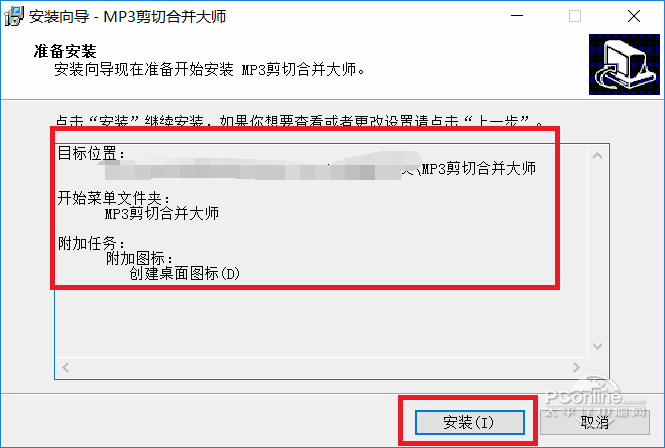Click the 取消 cancel button
The height and width of the screenshot is (448, 665).
click(x=595, y=422)
